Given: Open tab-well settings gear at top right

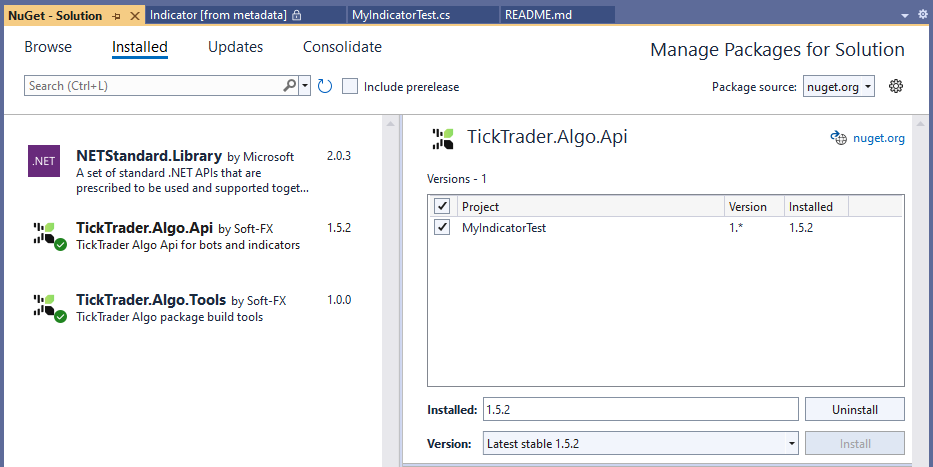Looking at the screenshot, I should coord(922,15).
